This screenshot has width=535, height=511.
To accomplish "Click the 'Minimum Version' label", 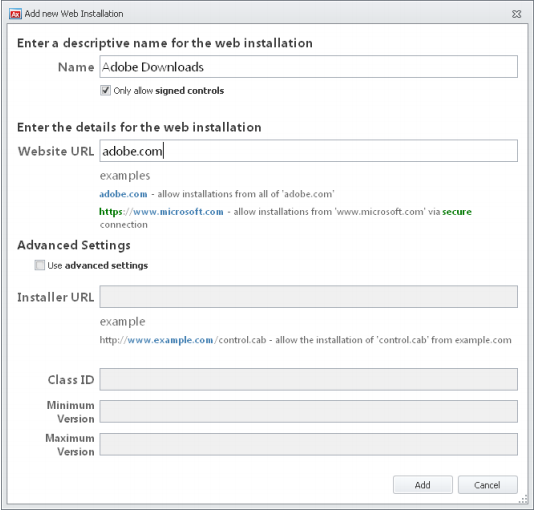I will tap(70, 412).
